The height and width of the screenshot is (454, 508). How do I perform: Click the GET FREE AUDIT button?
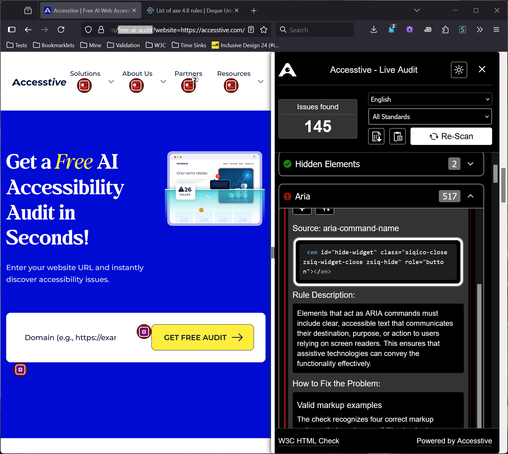(x=203, y=337)
